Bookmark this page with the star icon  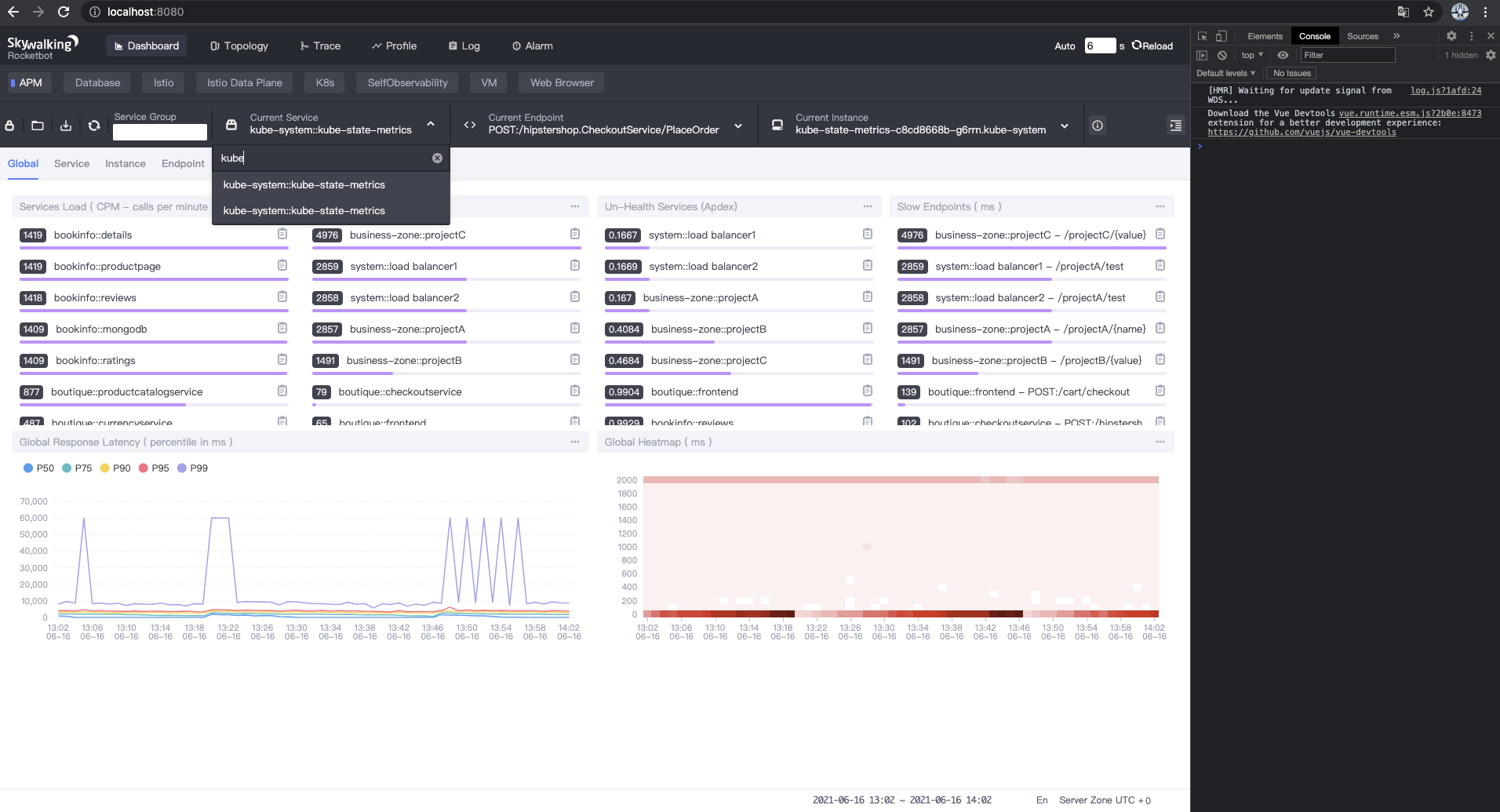pyautogui.click(x=1429, y=12)
